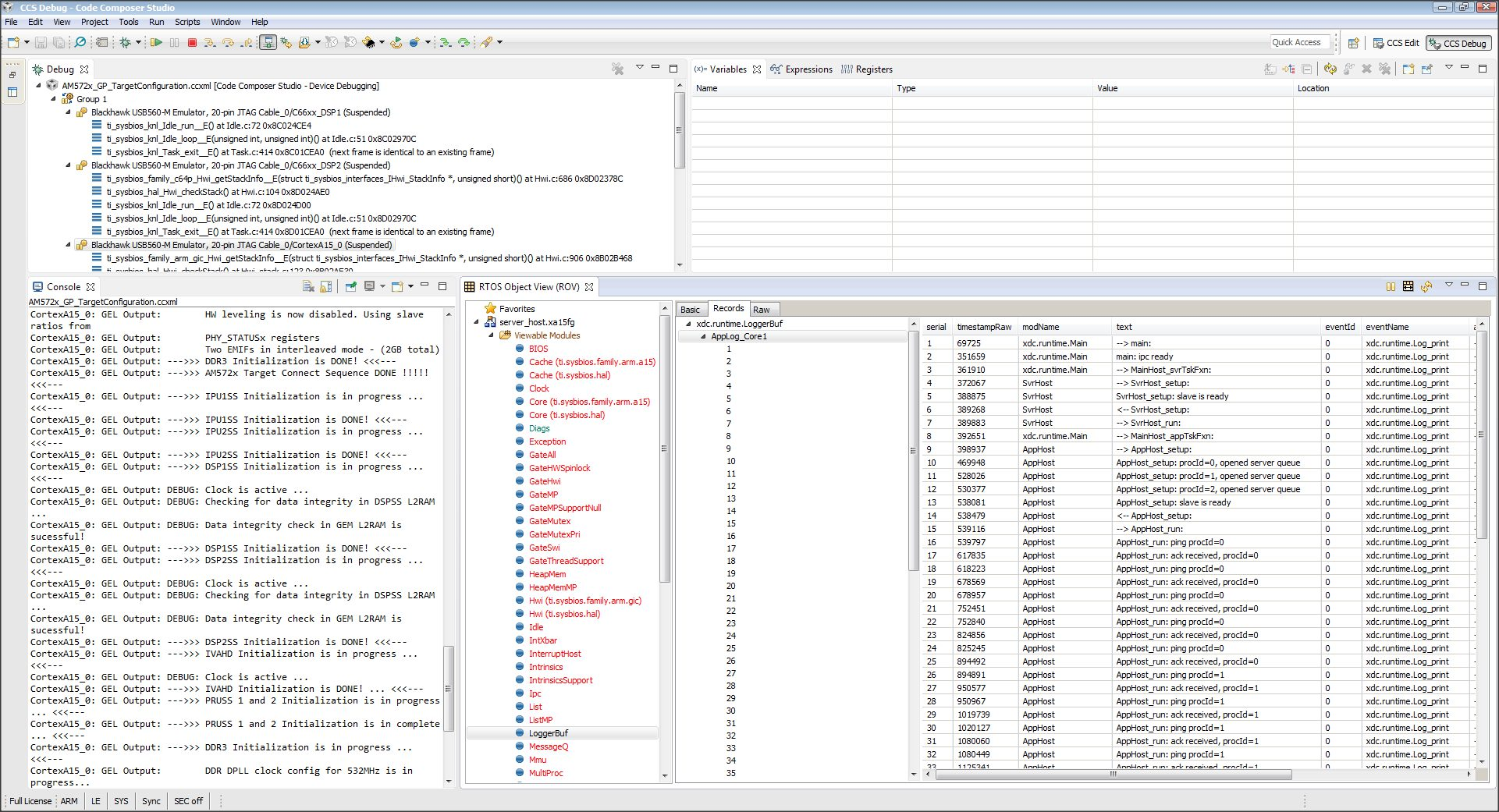
Task: Open the Expressions view tab
Action: coord(808,69)
